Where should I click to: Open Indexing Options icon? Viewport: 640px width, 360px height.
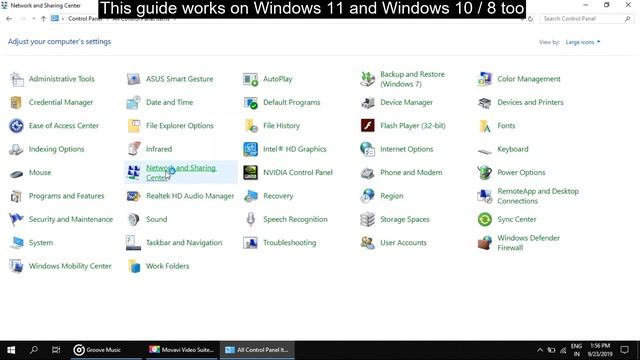coord(17,149)
